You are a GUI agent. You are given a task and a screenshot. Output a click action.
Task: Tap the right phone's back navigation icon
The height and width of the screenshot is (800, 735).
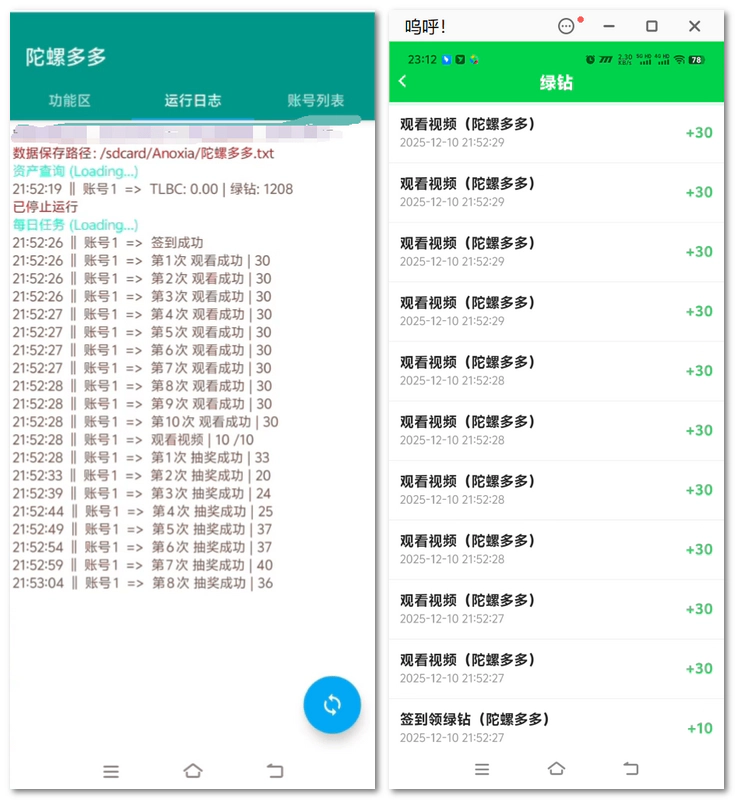click(630, 768)
